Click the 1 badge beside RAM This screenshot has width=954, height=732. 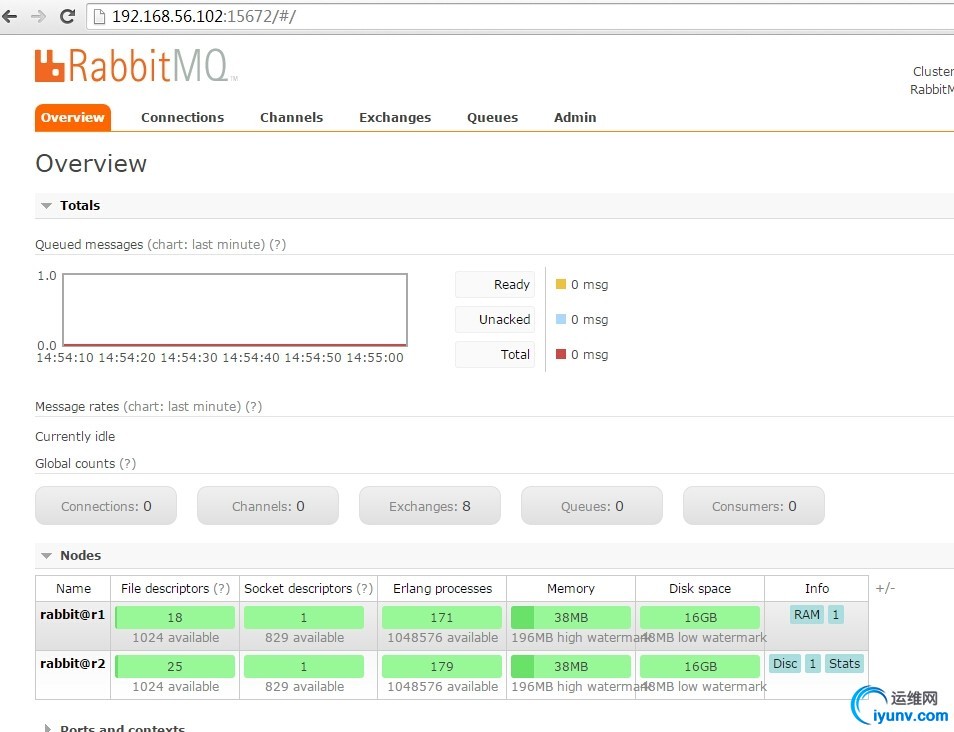[x=835, y=615]
